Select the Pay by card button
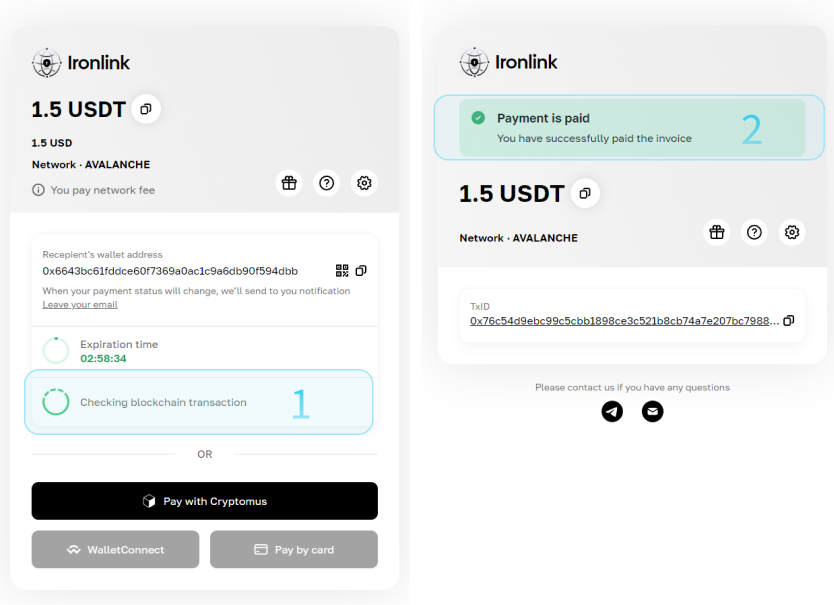The width and height of the screenshot is (834, 605). (294, 550)
